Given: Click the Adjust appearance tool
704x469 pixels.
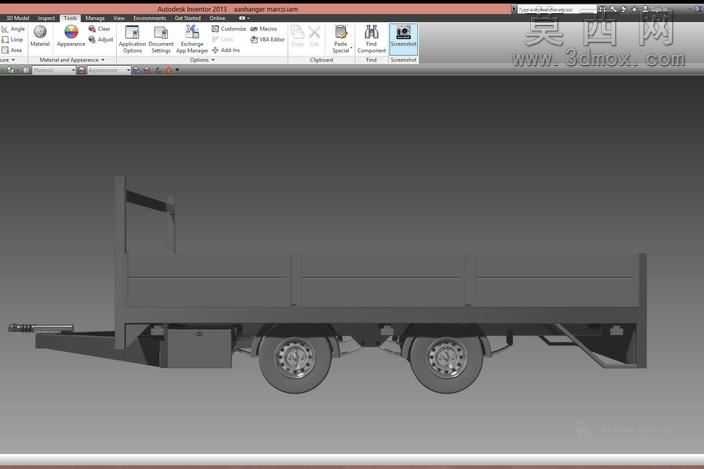Looking at the screenshot, I should [x=101, y=39].
